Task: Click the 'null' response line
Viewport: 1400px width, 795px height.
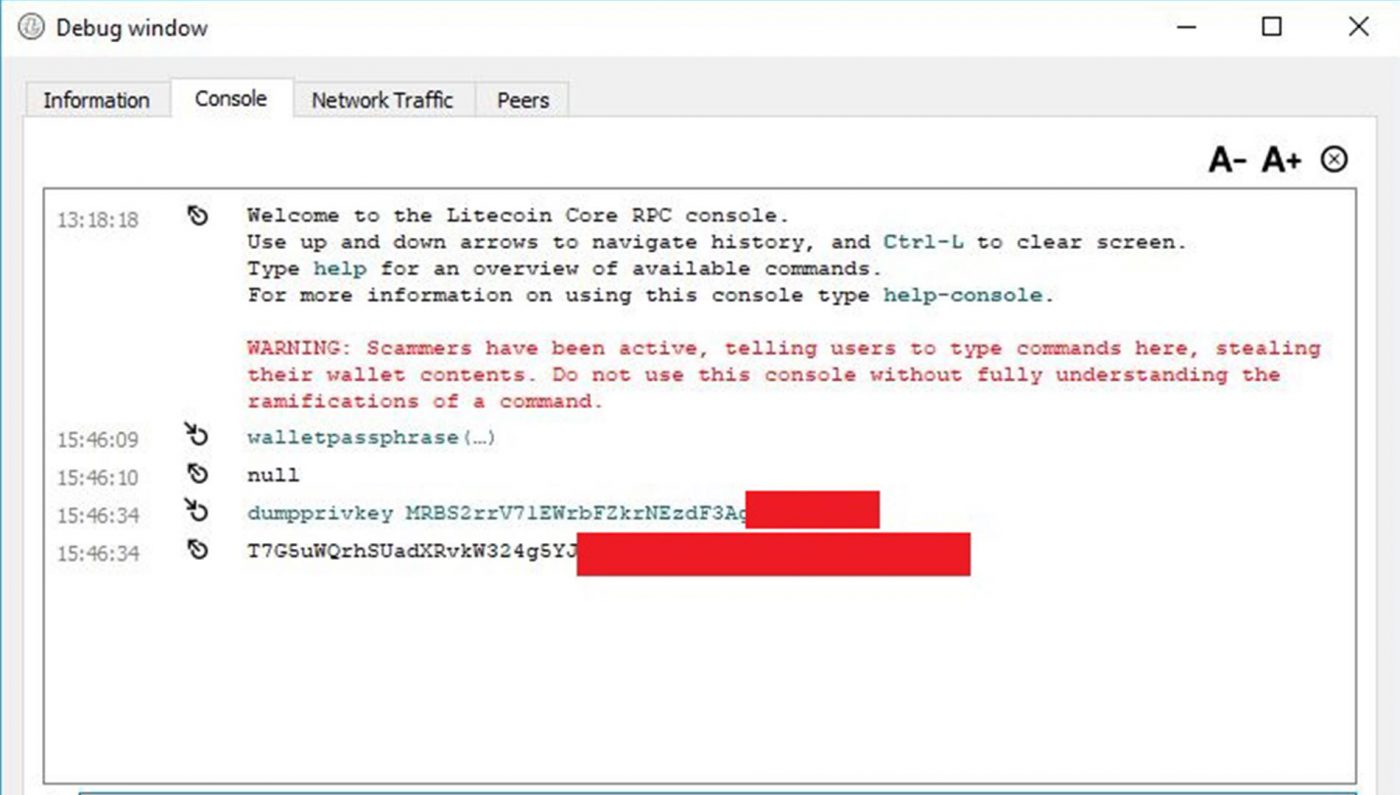Action: [x=273, y=476]
